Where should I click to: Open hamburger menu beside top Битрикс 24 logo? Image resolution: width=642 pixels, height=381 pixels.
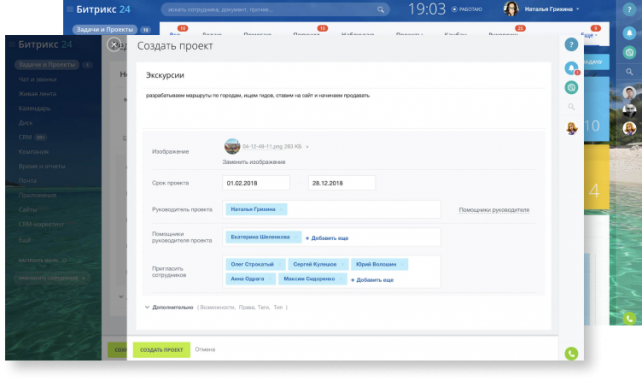pos(70,9)
